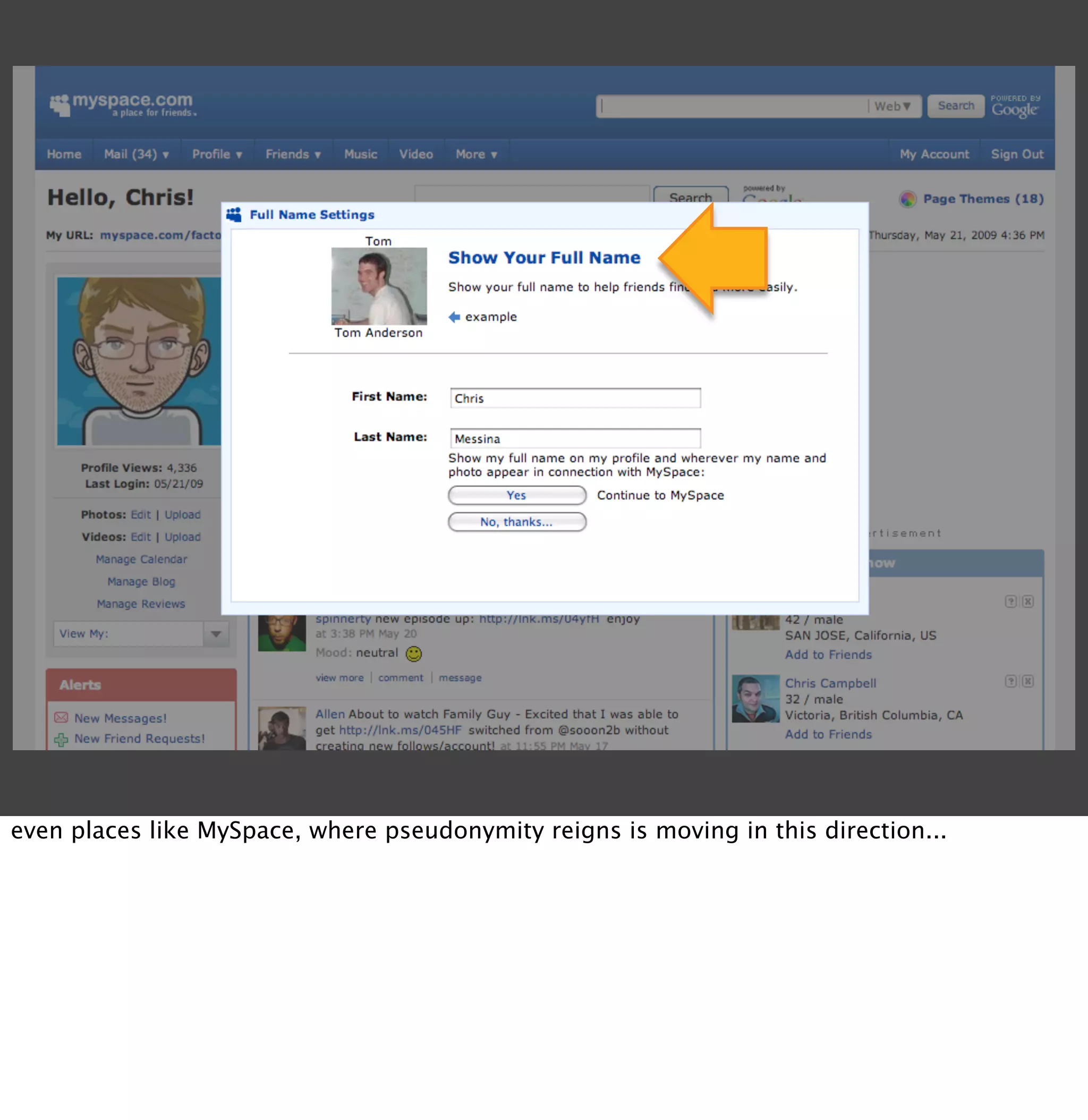Open the Video section
1088x1120 pixels.
416,154
